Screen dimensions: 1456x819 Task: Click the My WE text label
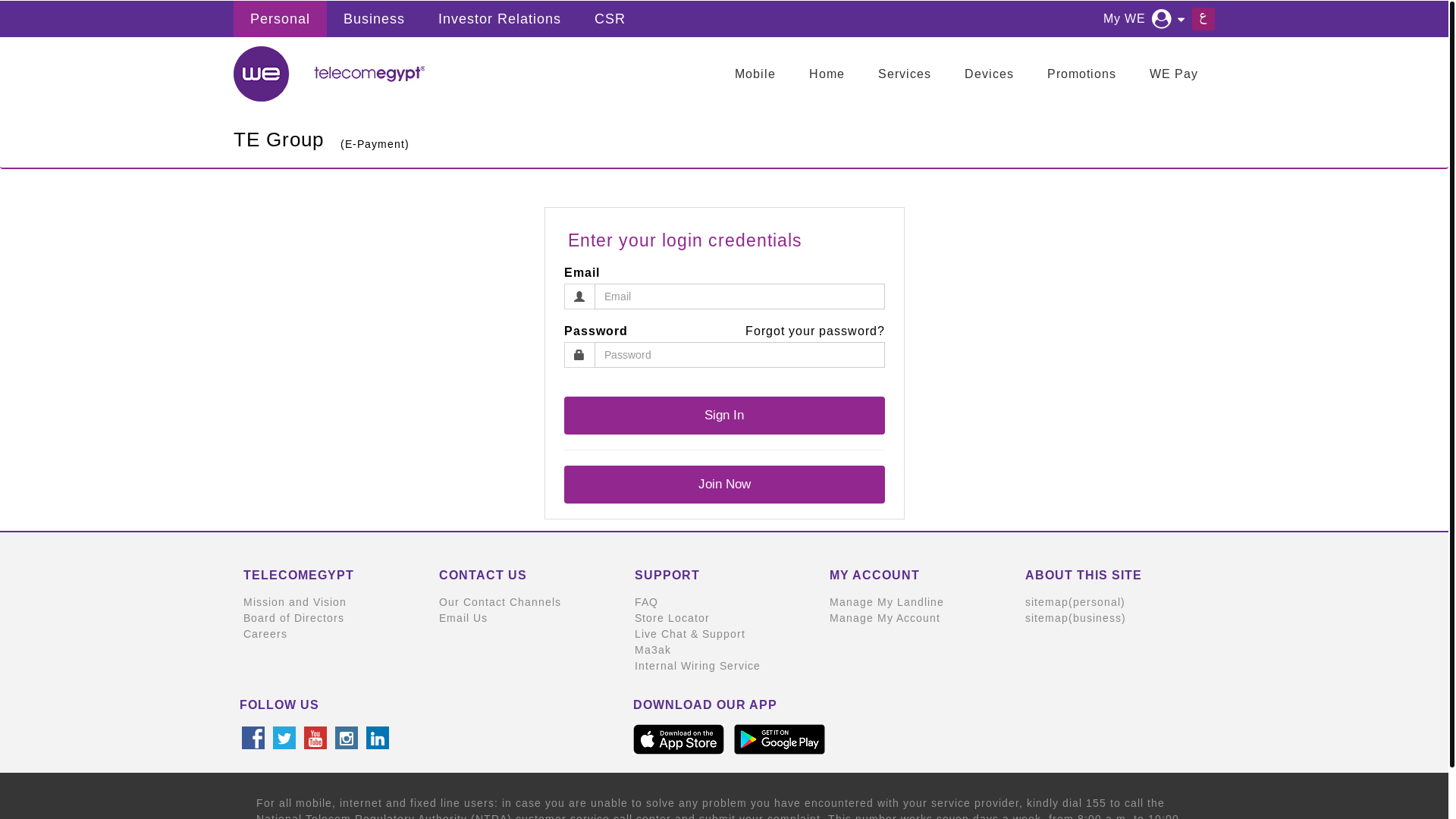point(1124,19)
